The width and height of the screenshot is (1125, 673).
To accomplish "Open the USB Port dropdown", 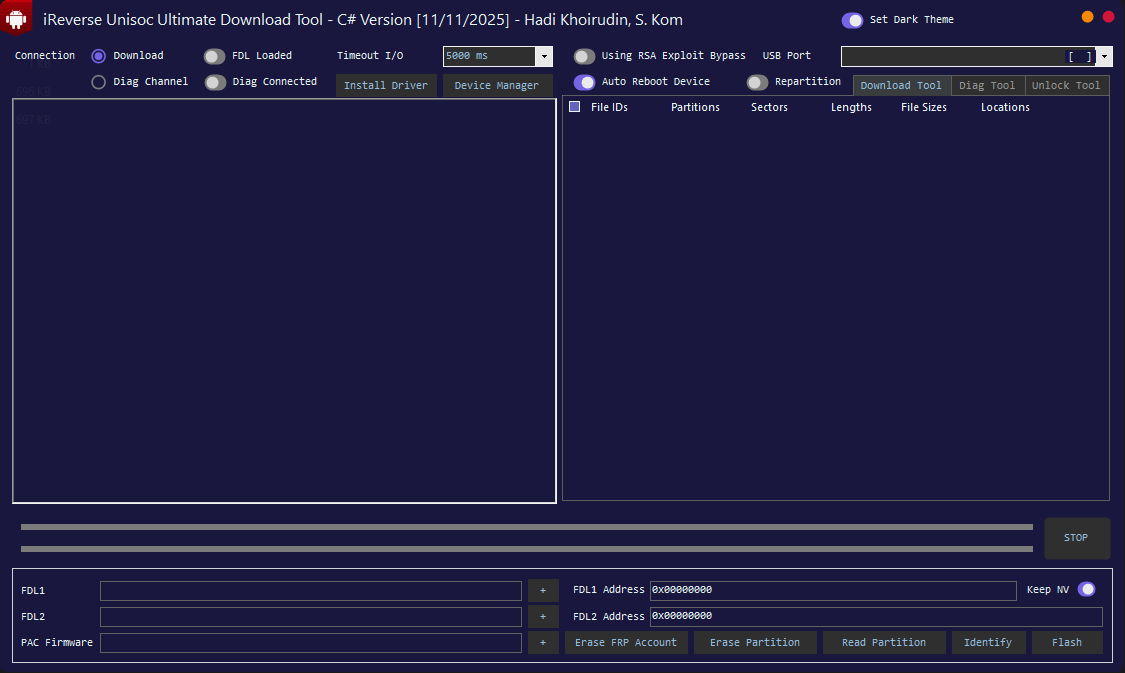I will (x=1103, y=56).
